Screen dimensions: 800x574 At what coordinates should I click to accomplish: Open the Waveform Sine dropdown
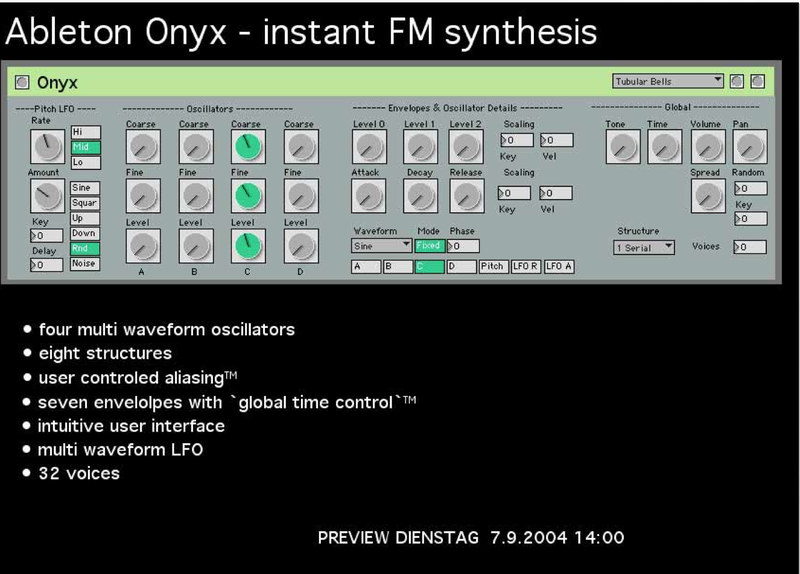[381, 245]
